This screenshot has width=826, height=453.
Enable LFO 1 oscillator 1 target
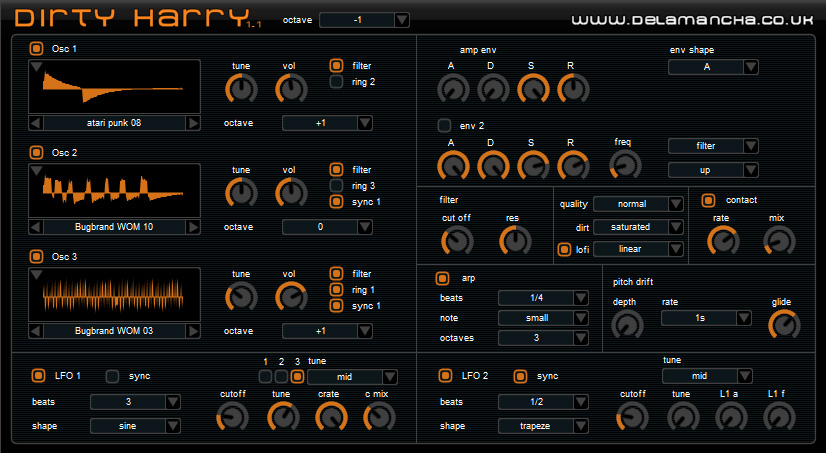[266, 376]
